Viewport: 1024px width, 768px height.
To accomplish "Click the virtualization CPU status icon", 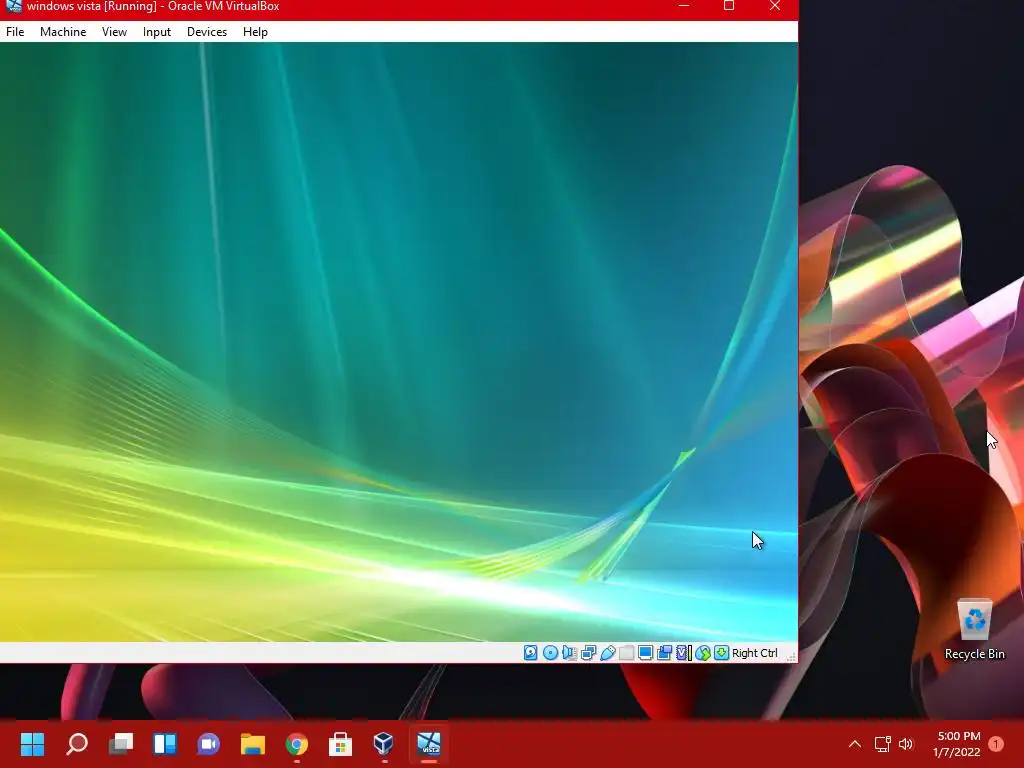I will [x=683, y=652].
